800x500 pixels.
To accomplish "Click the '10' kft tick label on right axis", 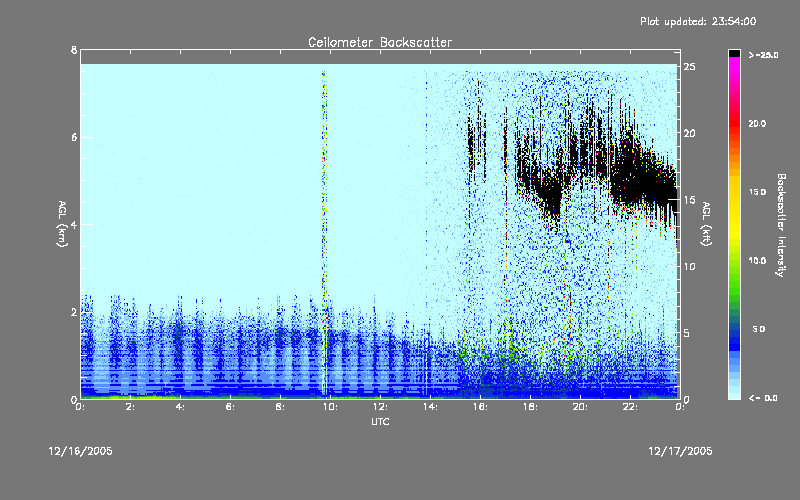I will [689, 266].
